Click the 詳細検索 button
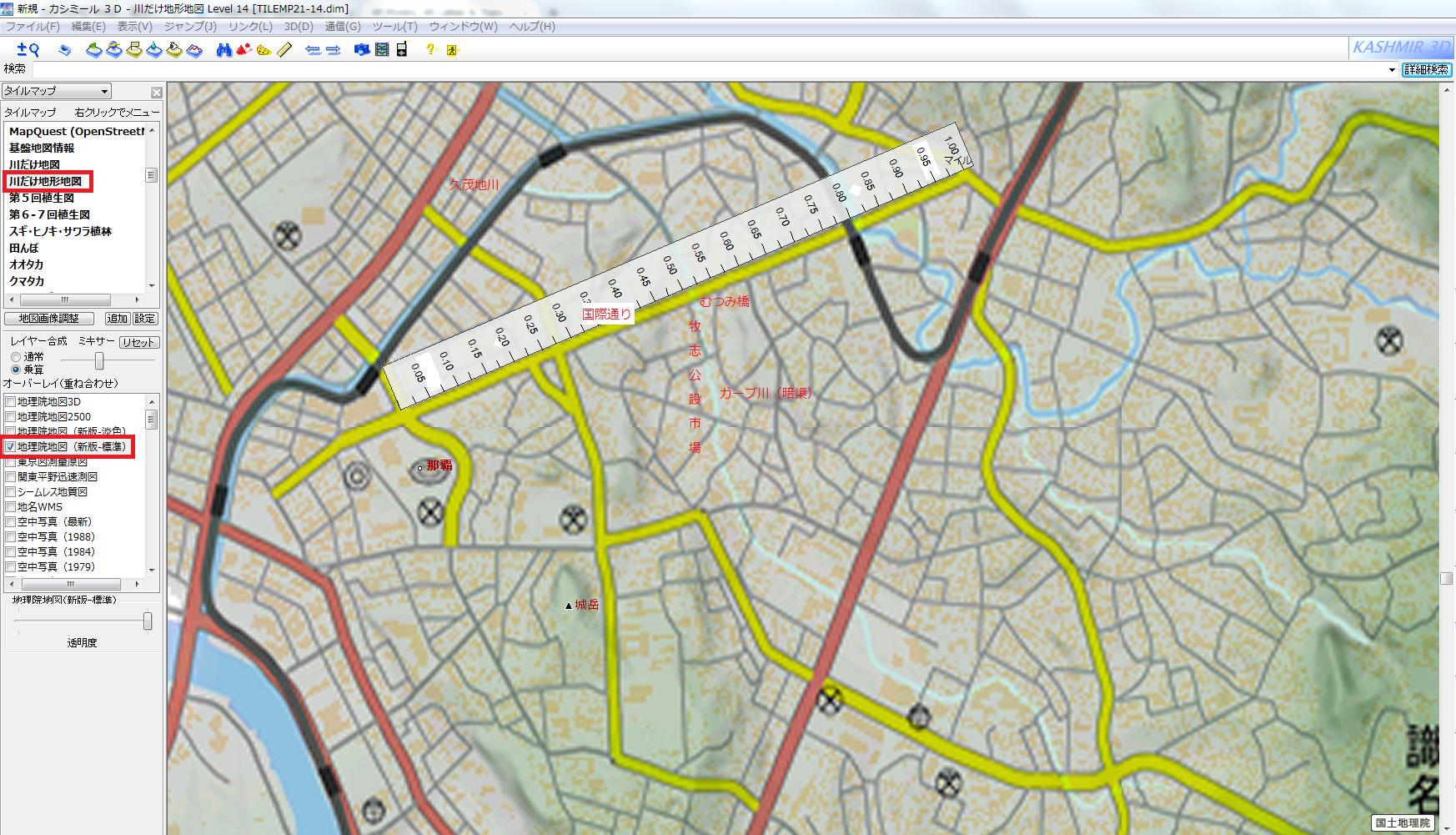 [x=1426, y=70]
